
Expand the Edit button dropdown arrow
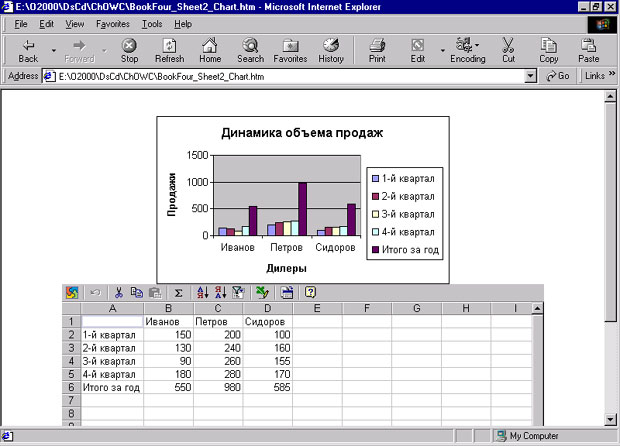click(x=442, y=47)
